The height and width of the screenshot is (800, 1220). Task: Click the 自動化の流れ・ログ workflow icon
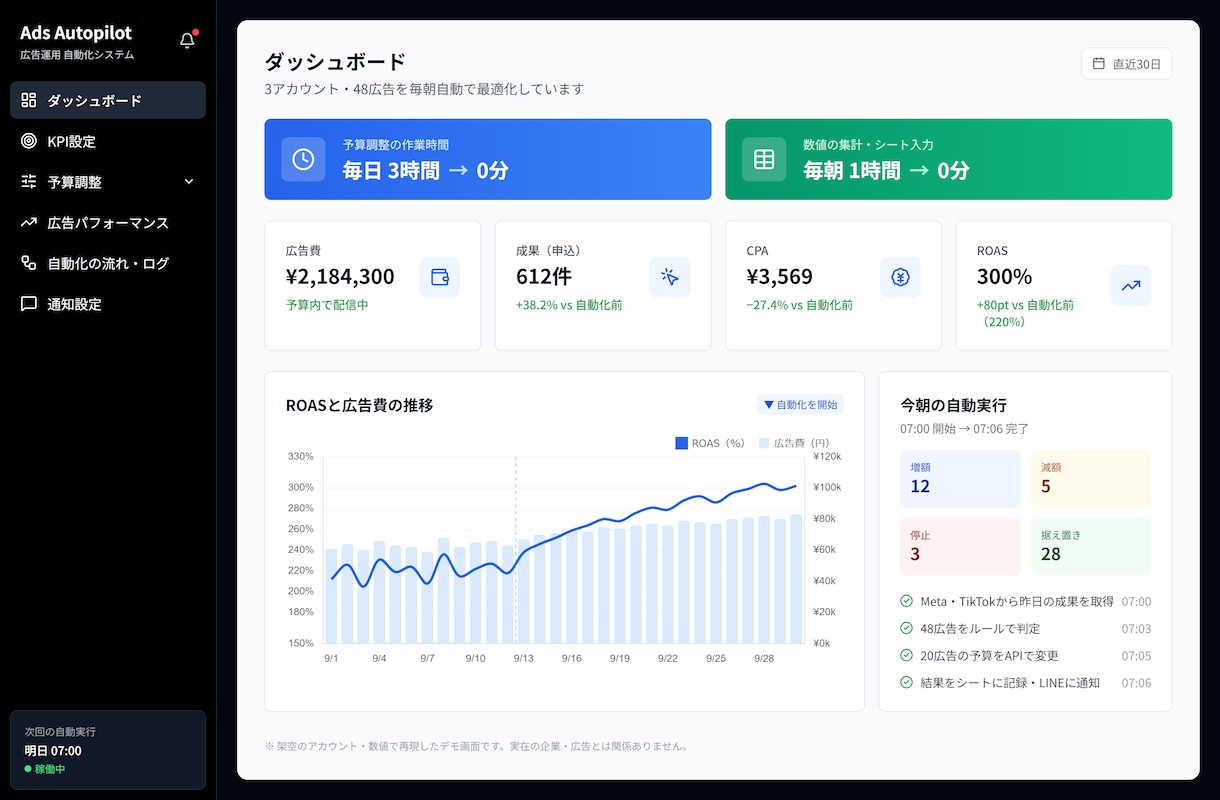[28, 263]
